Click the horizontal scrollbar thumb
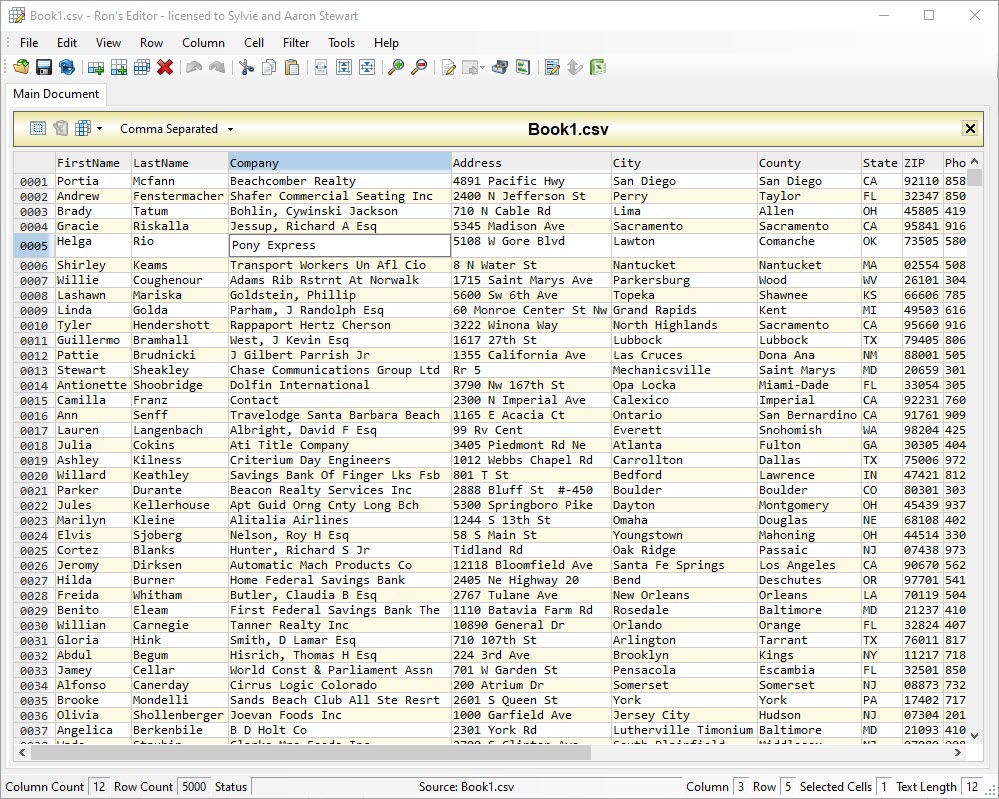 coord(311,752)
